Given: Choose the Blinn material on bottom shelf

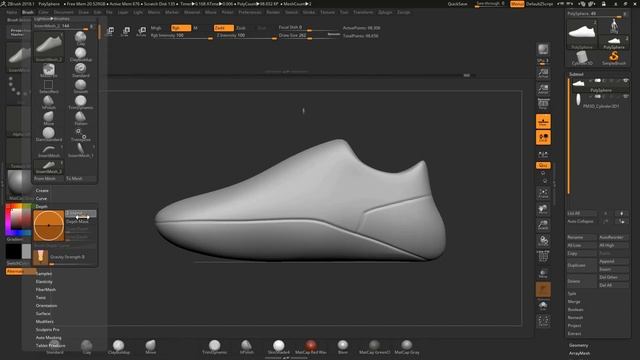Looking at the screenshot, I should point(343,347).
